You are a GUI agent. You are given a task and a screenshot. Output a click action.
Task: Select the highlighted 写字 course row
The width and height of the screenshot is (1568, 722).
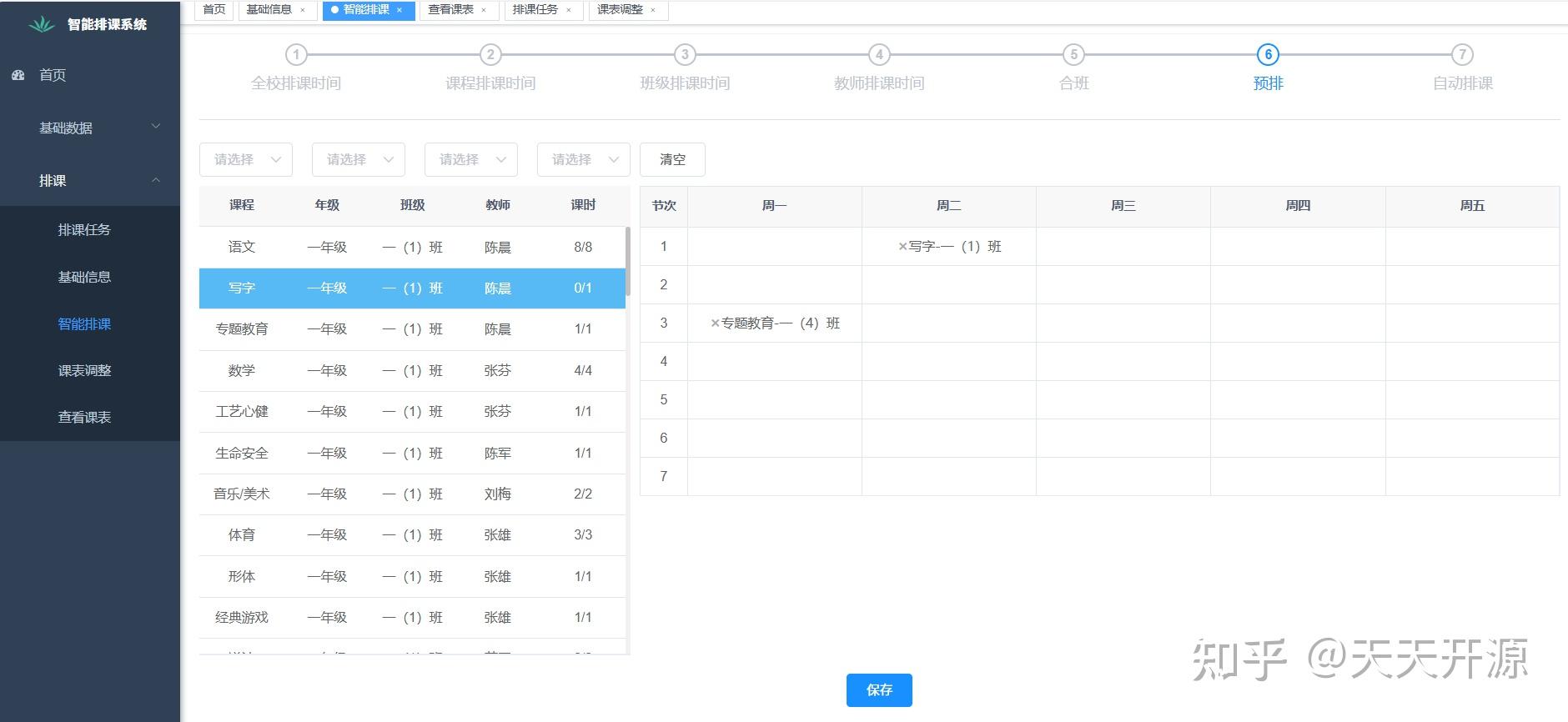(x=412, y=288)
